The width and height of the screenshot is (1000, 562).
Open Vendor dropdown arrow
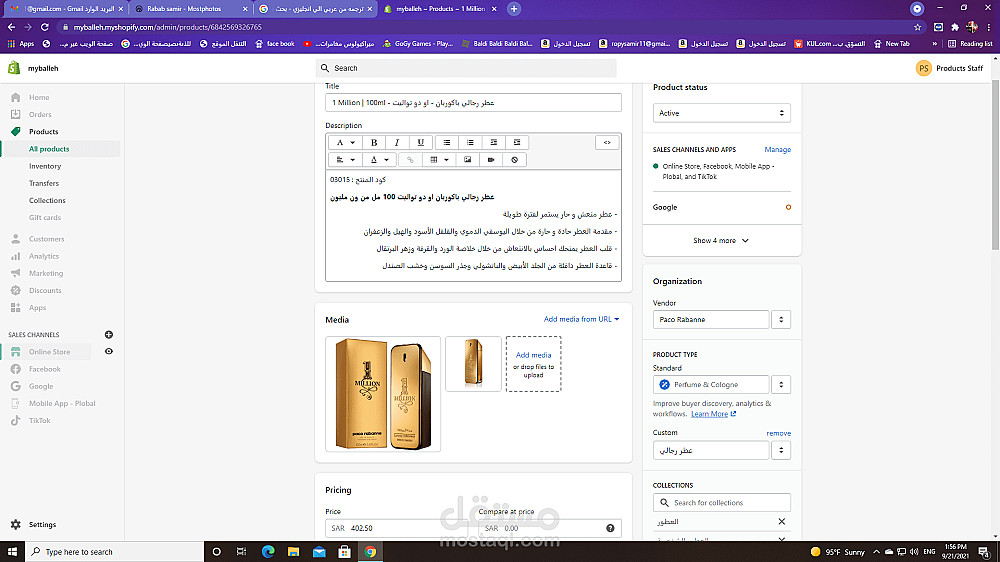[781, 320]
